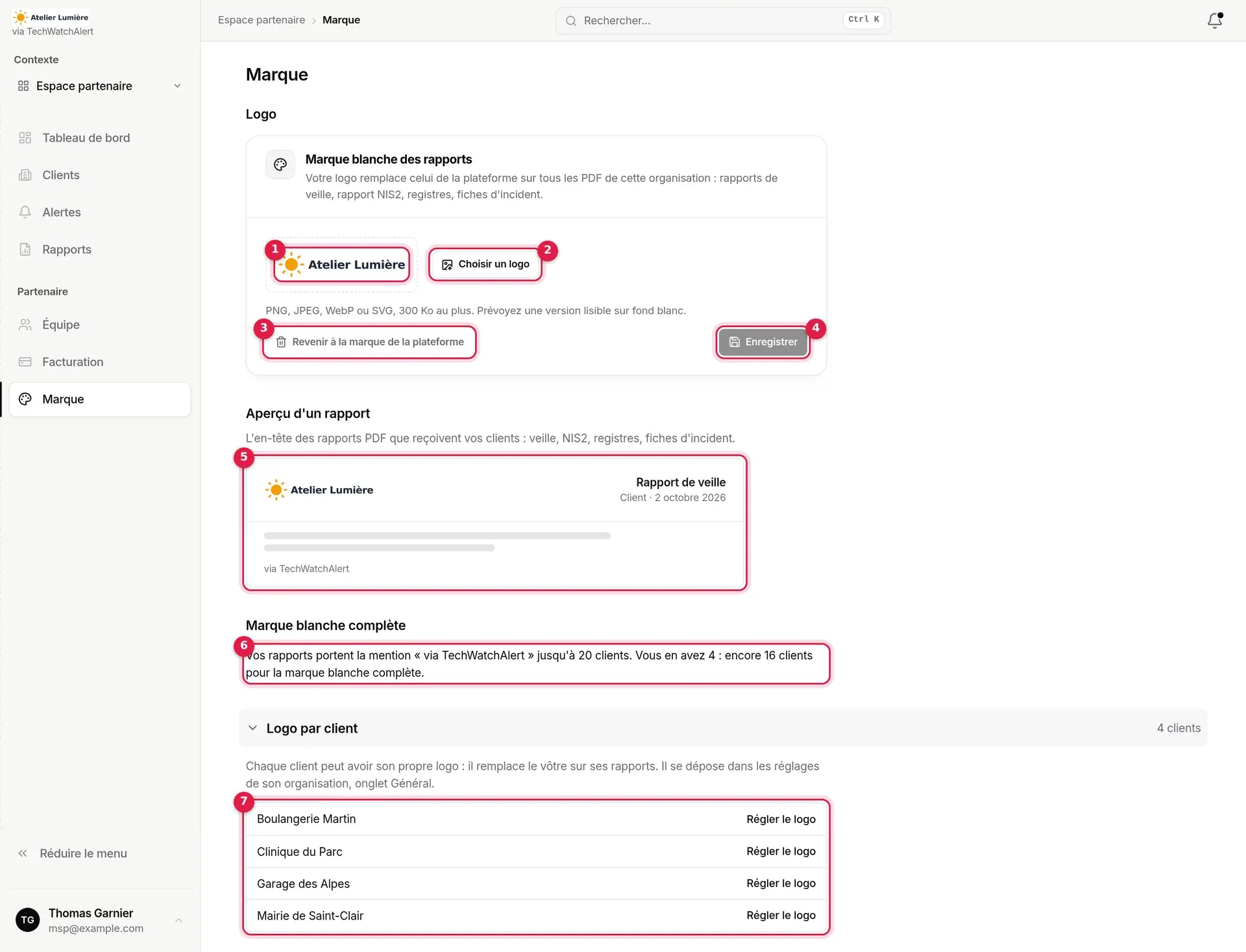Click Régler le logo for Clinique du Parc
This screenshot has height=952, width=1246.
(x=781, y=851)
